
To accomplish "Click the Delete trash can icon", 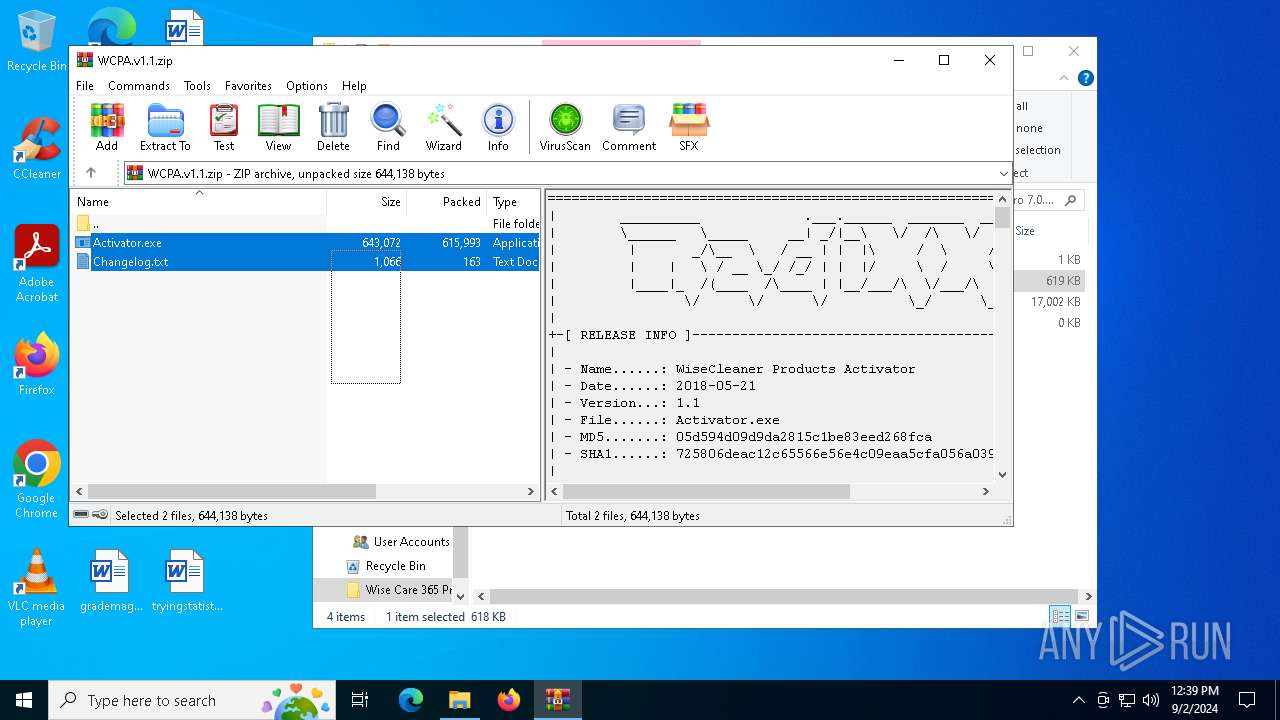I will pyautogui.click(x=333, y=127).
